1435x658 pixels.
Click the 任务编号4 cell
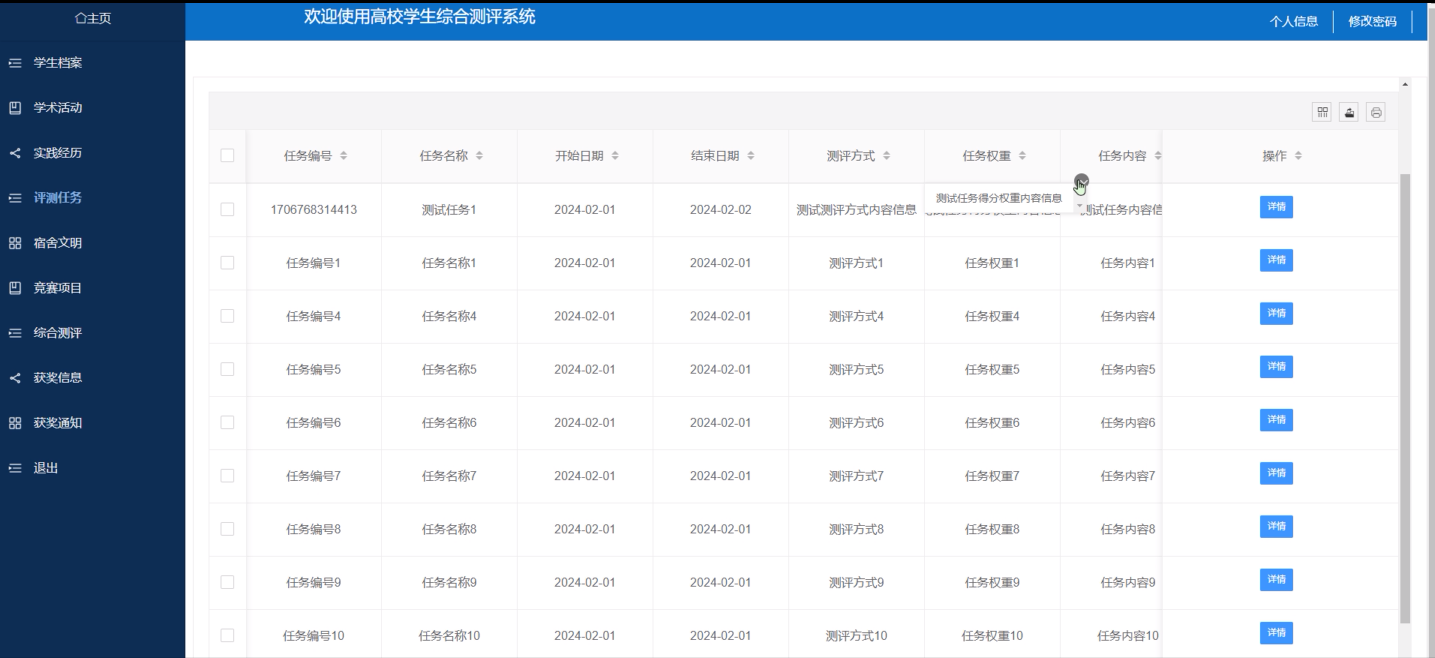point(314,317)
